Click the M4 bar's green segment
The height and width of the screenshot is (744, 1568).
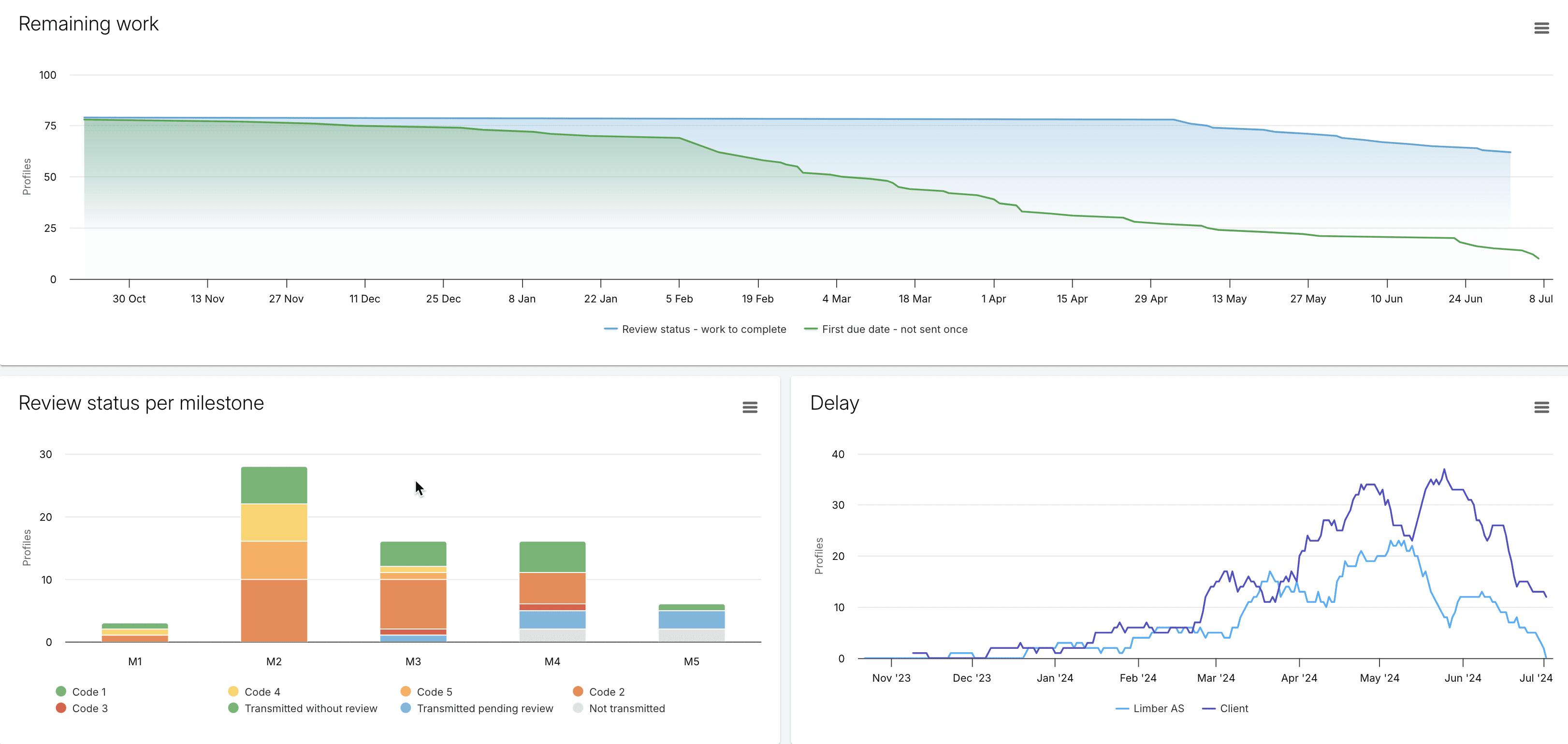click(552, 557)
